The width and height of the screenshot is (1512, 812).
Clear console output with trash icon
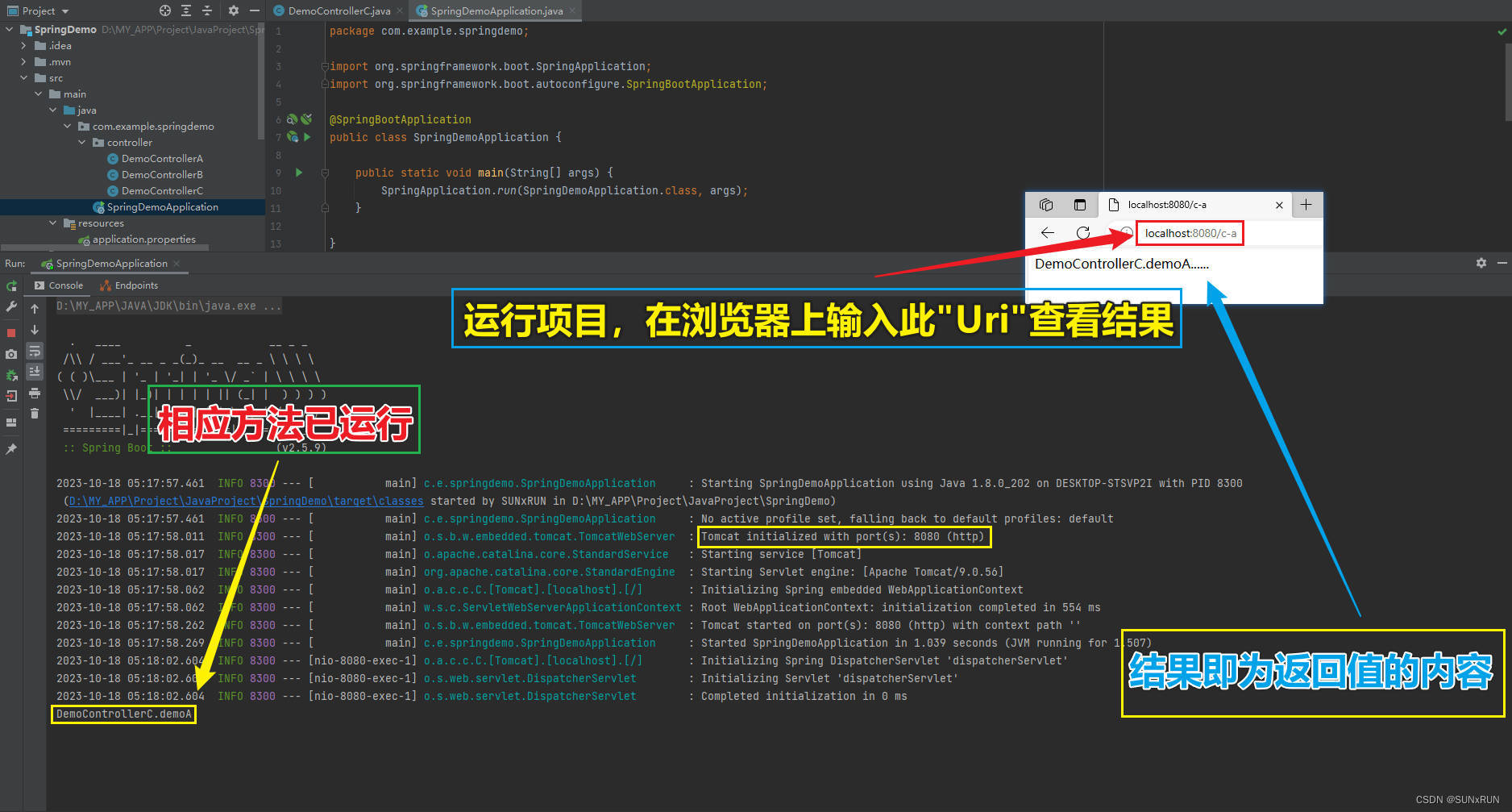click(35, 414)
